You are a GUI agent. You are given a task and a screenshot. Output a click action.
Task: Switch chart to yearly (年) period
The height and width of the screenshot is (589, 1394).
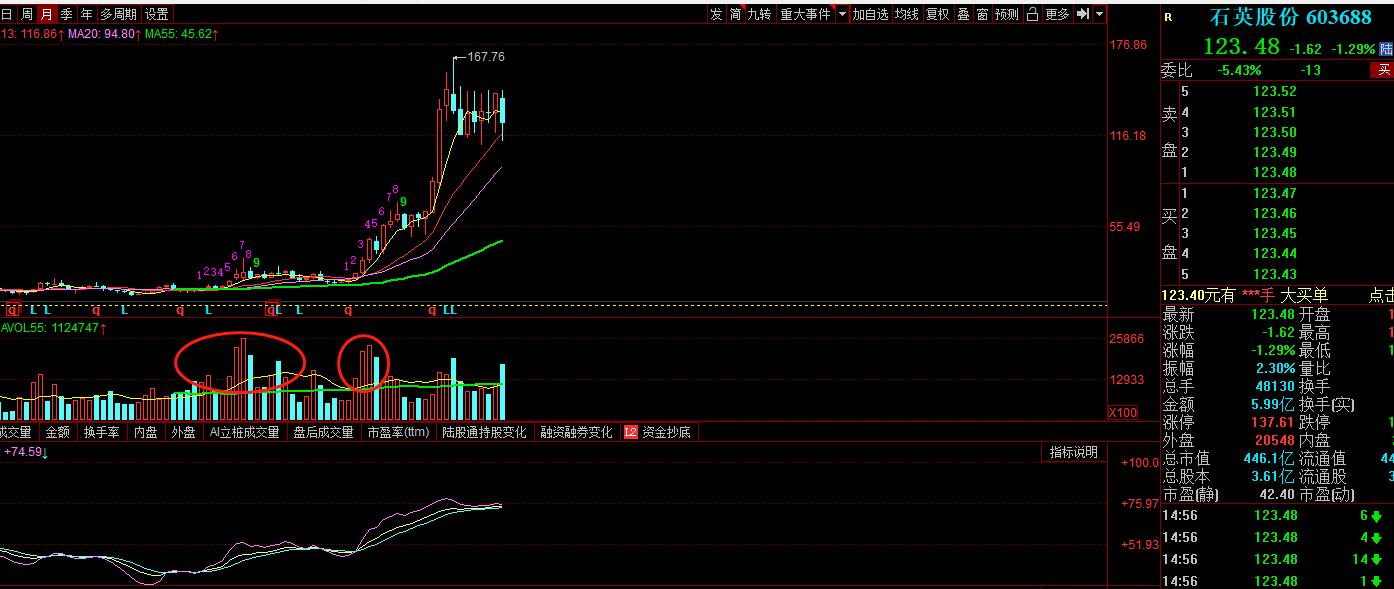86,14
